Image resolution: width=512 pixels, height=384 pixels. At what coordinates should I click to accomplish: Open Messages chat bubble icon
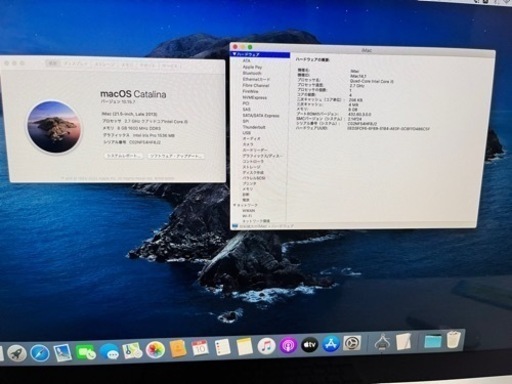[109, 352]
